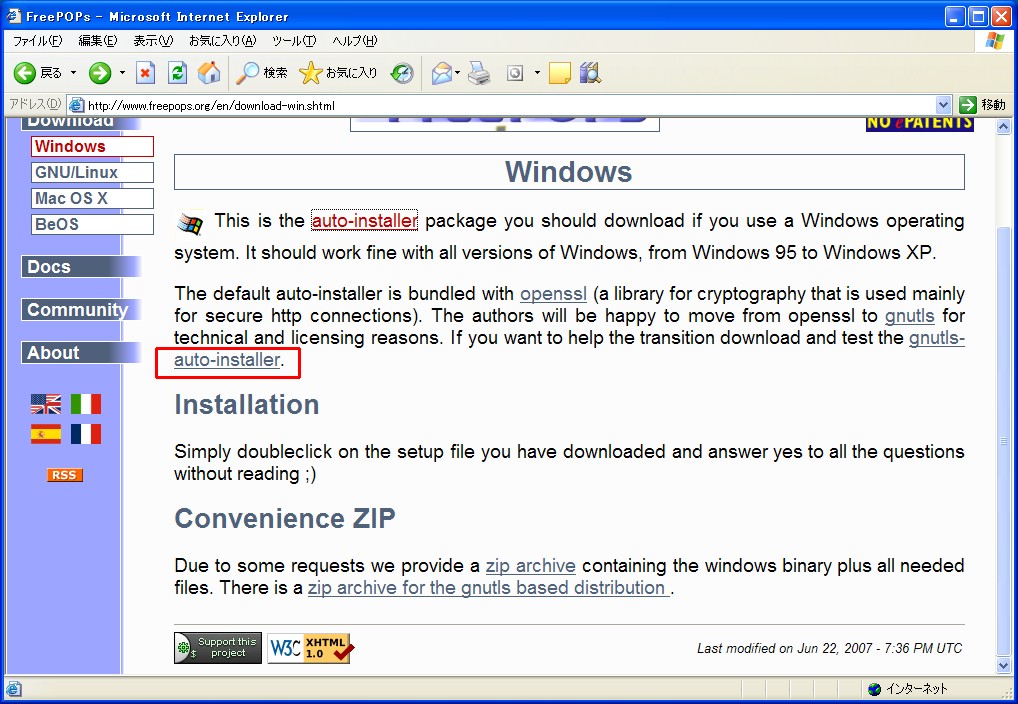The height and width of the screenshot is (704, 1018).
Task: Open the お気に入り(A) menu
Action: (223, 41)
